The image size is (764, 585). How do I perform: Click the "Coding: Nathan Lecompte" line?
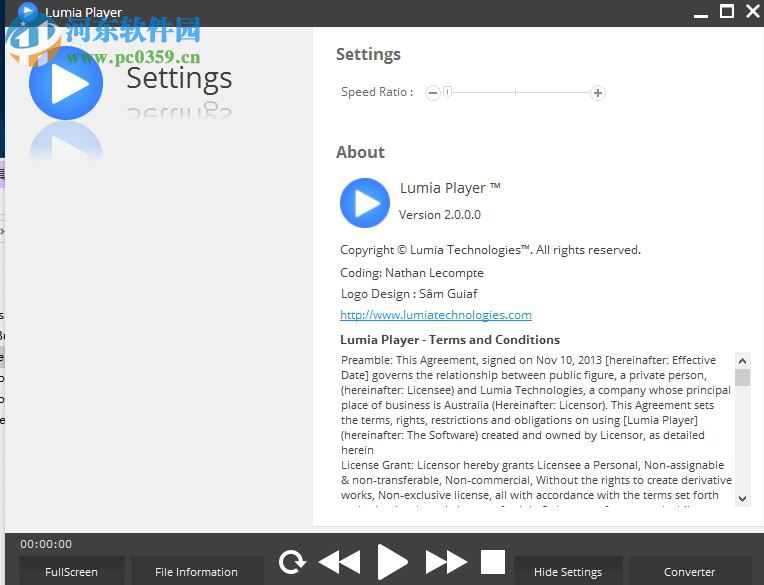(412, 273)
